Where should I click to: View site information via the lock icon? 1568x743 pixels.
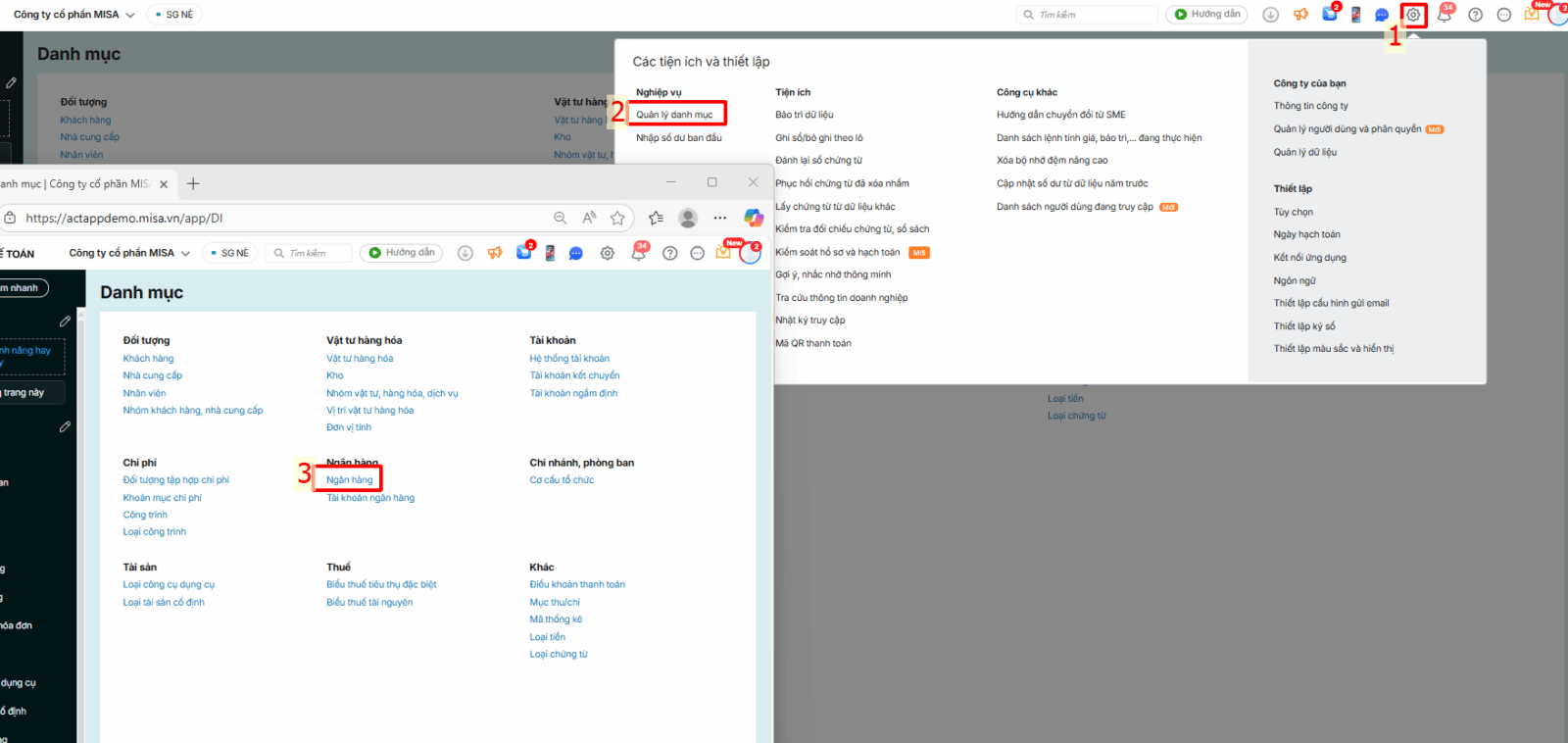[x=10, y=218]
